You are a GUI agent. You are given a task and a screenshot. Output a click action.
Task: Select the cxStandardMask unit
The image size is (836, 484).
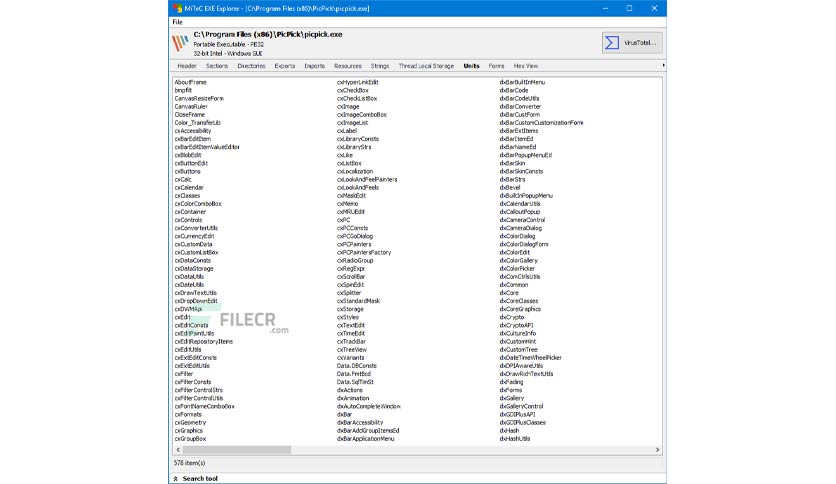coord(359,301)
